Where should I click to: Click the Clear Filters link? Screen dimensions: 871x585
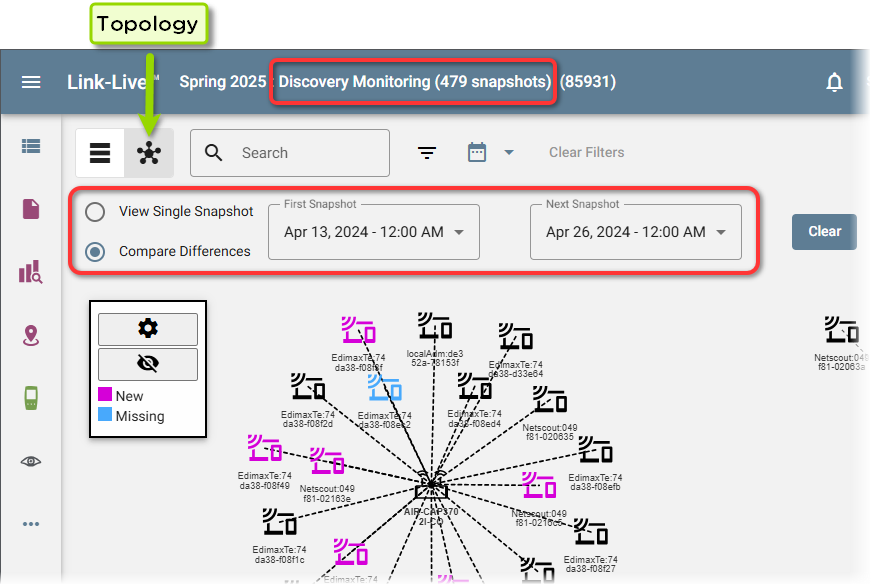[x=586, y=153]
